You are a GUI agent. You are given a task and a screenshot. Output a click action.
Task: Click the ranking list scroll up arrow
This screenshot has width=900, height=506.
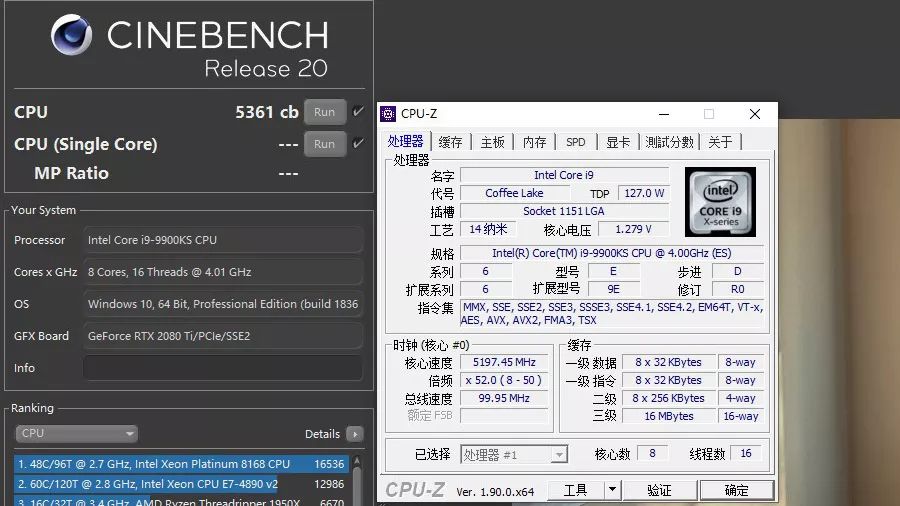(357, 461)
